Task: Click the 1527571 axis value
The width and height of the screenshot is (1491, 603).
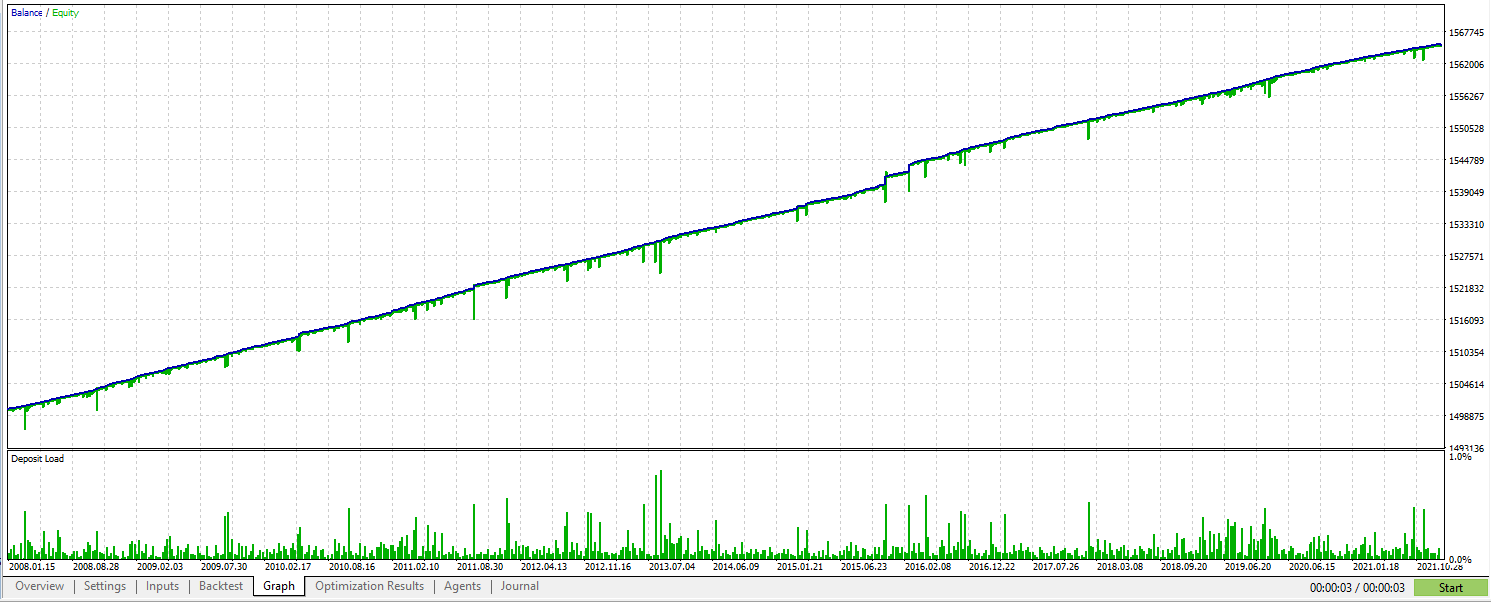Action: pyautogui.click(x=1467, y=257)
